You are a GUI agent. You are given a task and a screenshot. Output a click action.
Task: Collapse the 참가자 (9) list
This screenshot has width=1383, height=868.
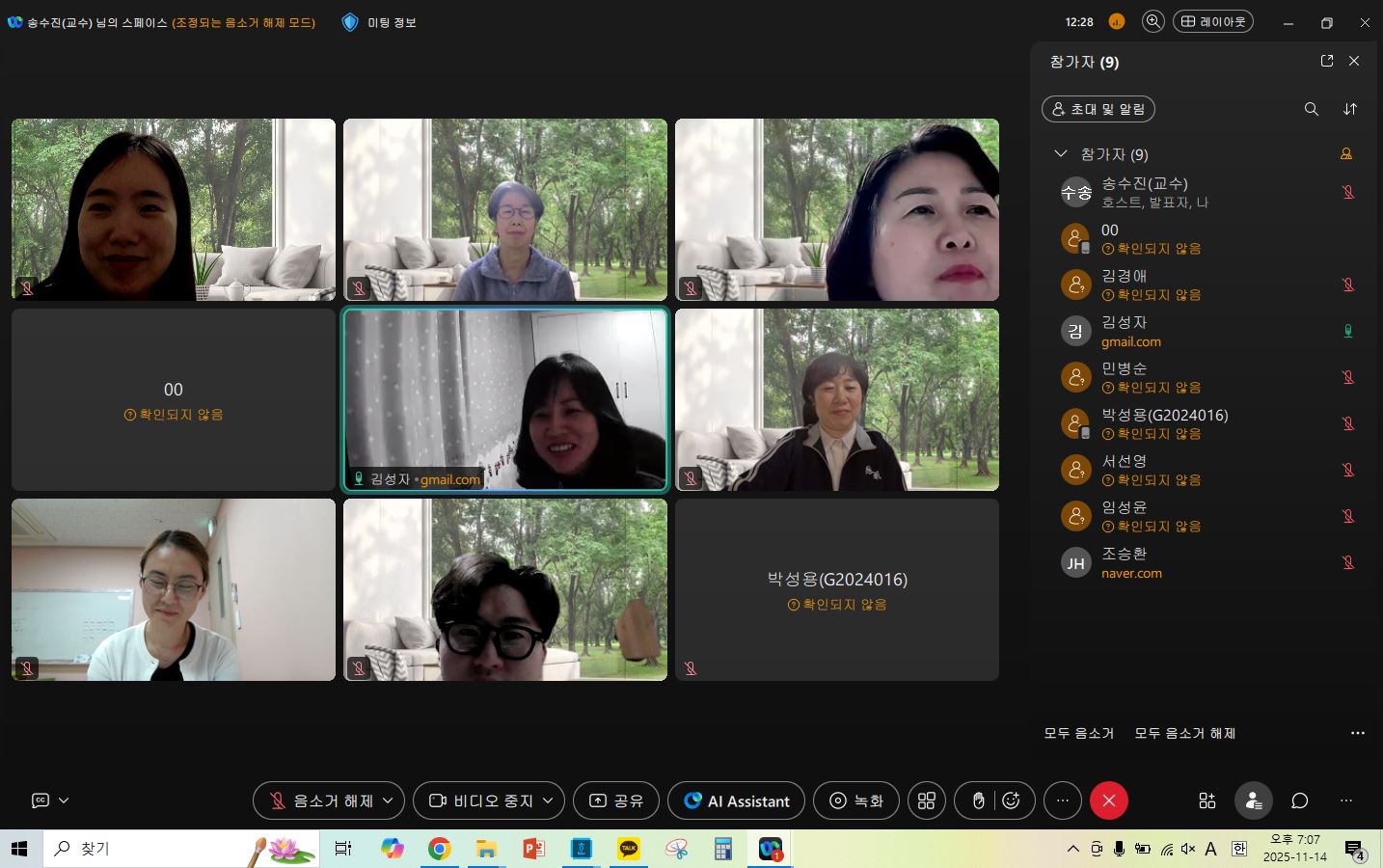point(1061,154)
